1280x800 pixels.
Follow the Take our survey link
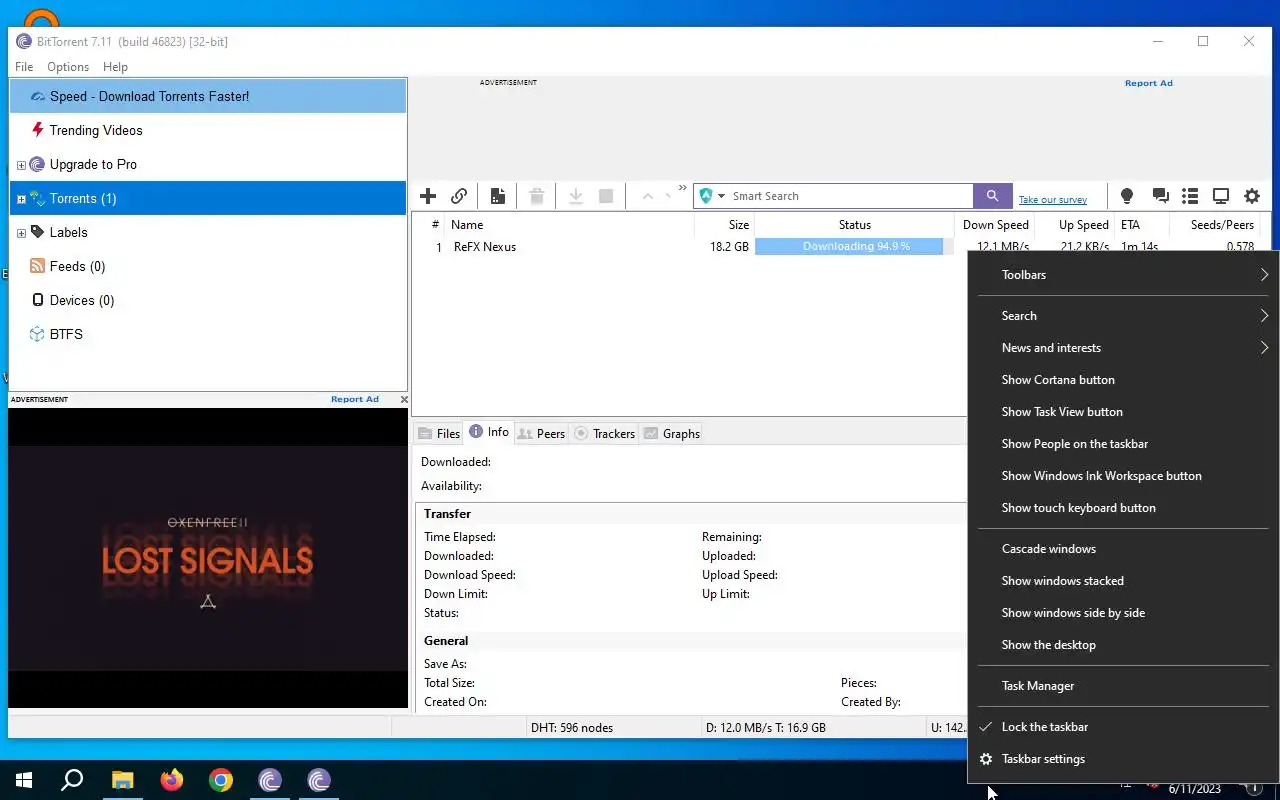coord(1052,199)
